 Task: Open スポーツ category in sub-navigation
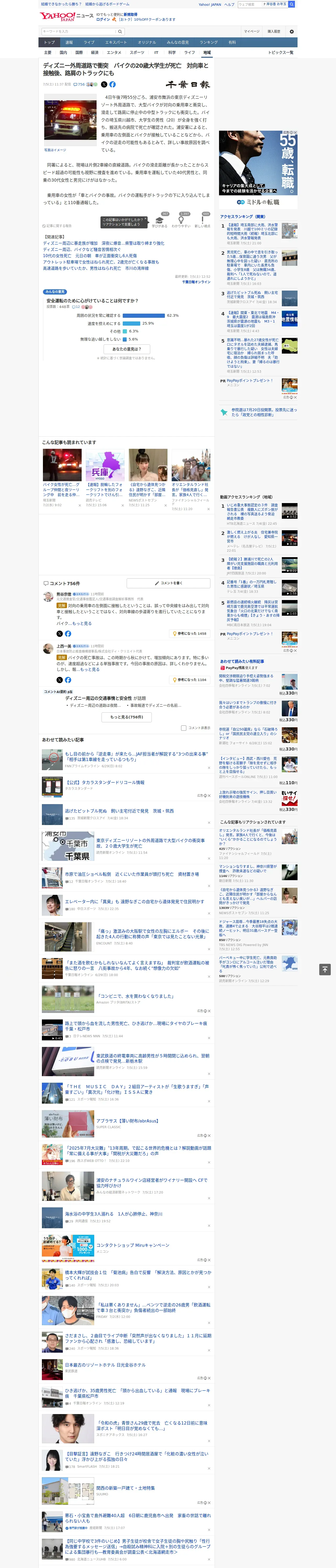coord(137,52)
